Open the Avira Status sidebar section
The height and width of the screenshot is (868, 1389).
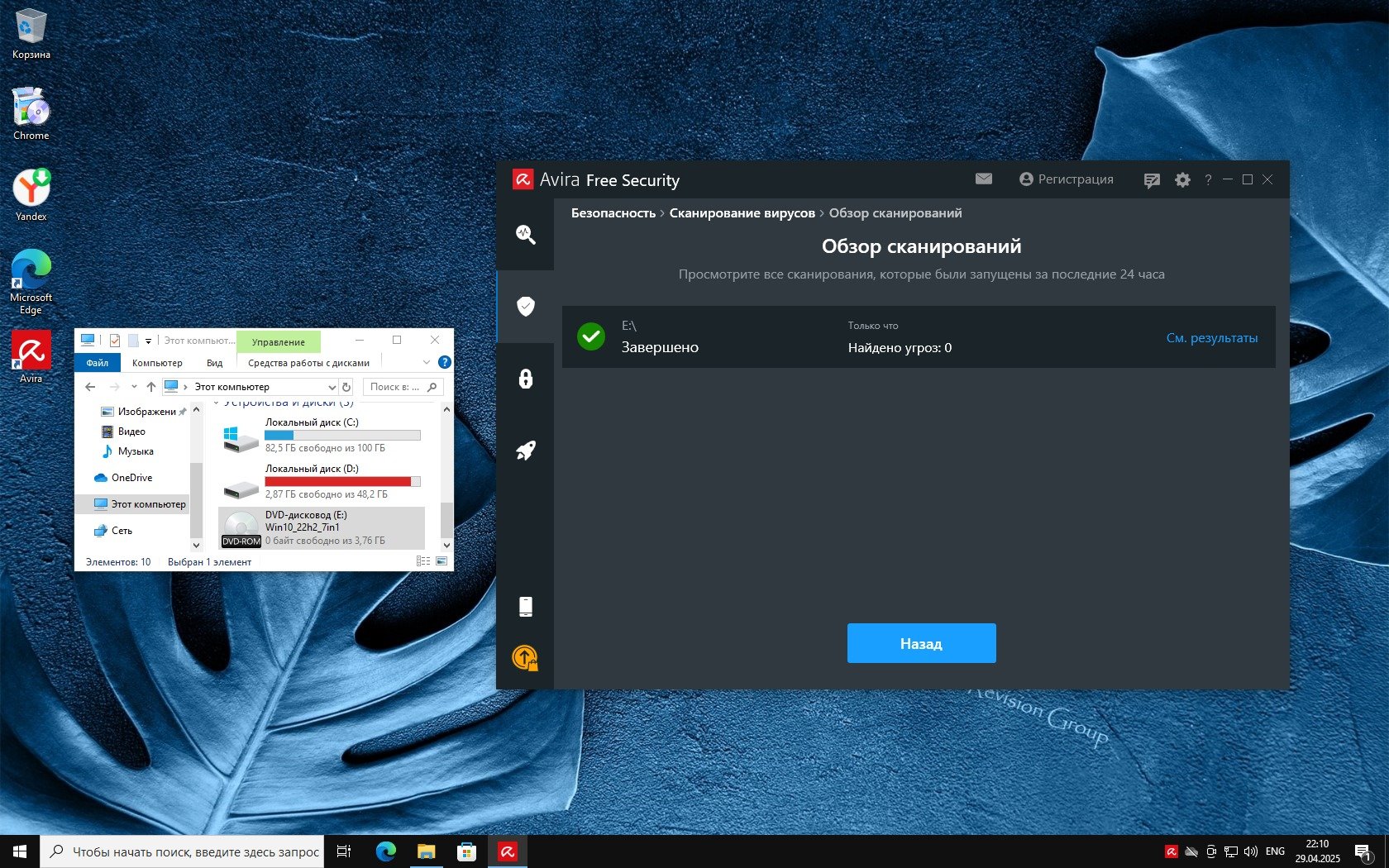[525, 235]
